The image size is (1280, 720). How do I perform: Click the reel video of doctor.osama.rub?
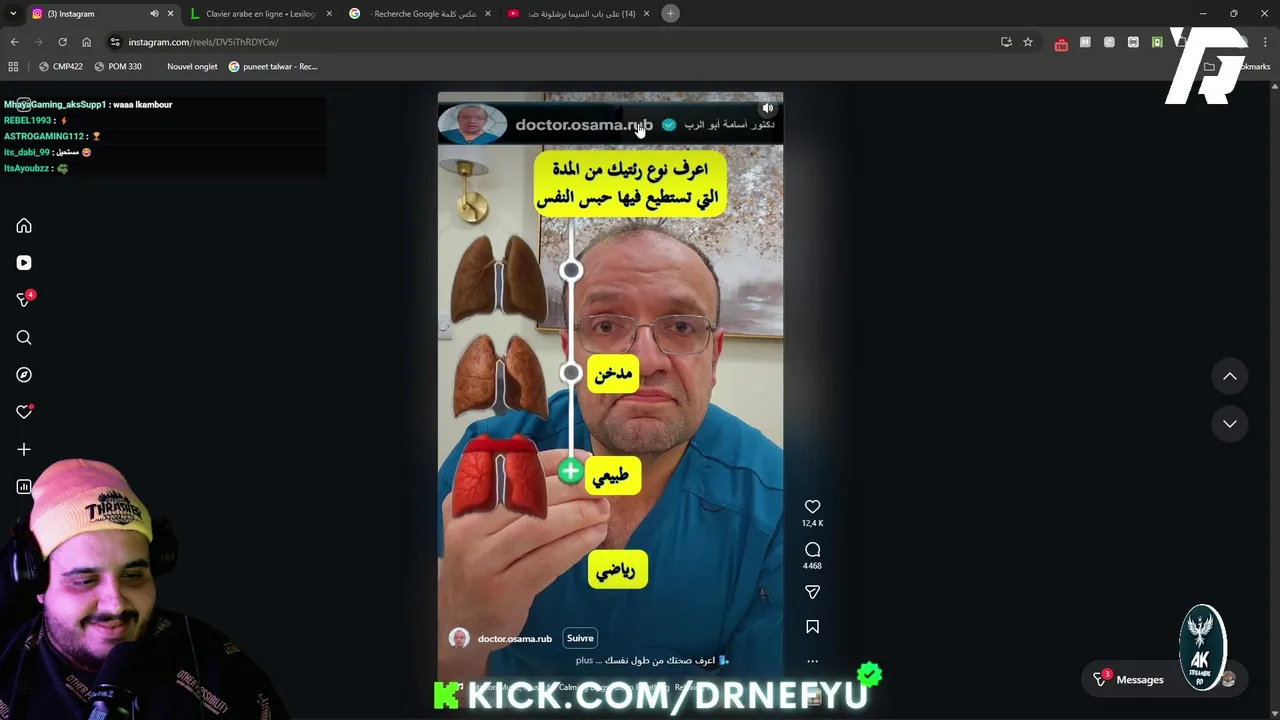coord(610,390)
